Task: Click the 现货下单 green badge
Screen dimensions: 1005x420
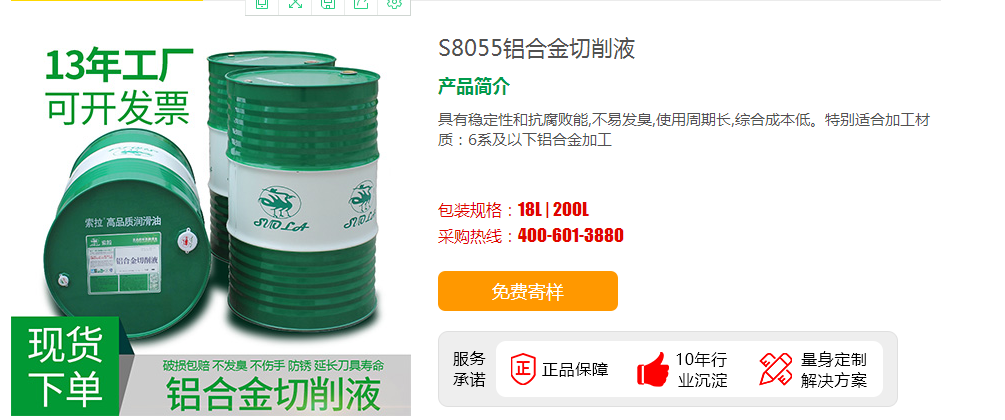Action: pyautogui.click(x=65, y=366)
